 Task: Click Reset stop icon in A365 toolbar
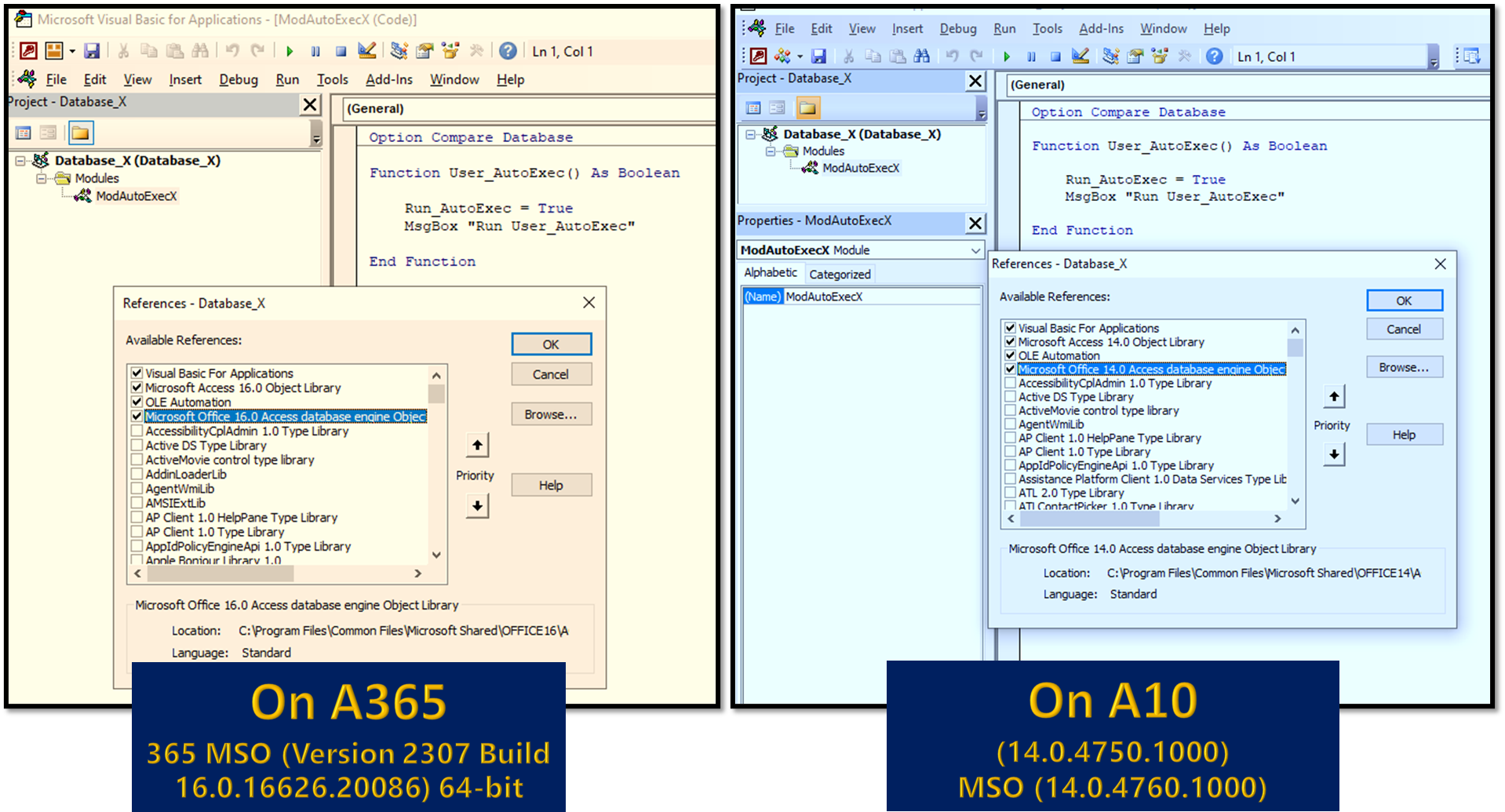click(341, 52)
